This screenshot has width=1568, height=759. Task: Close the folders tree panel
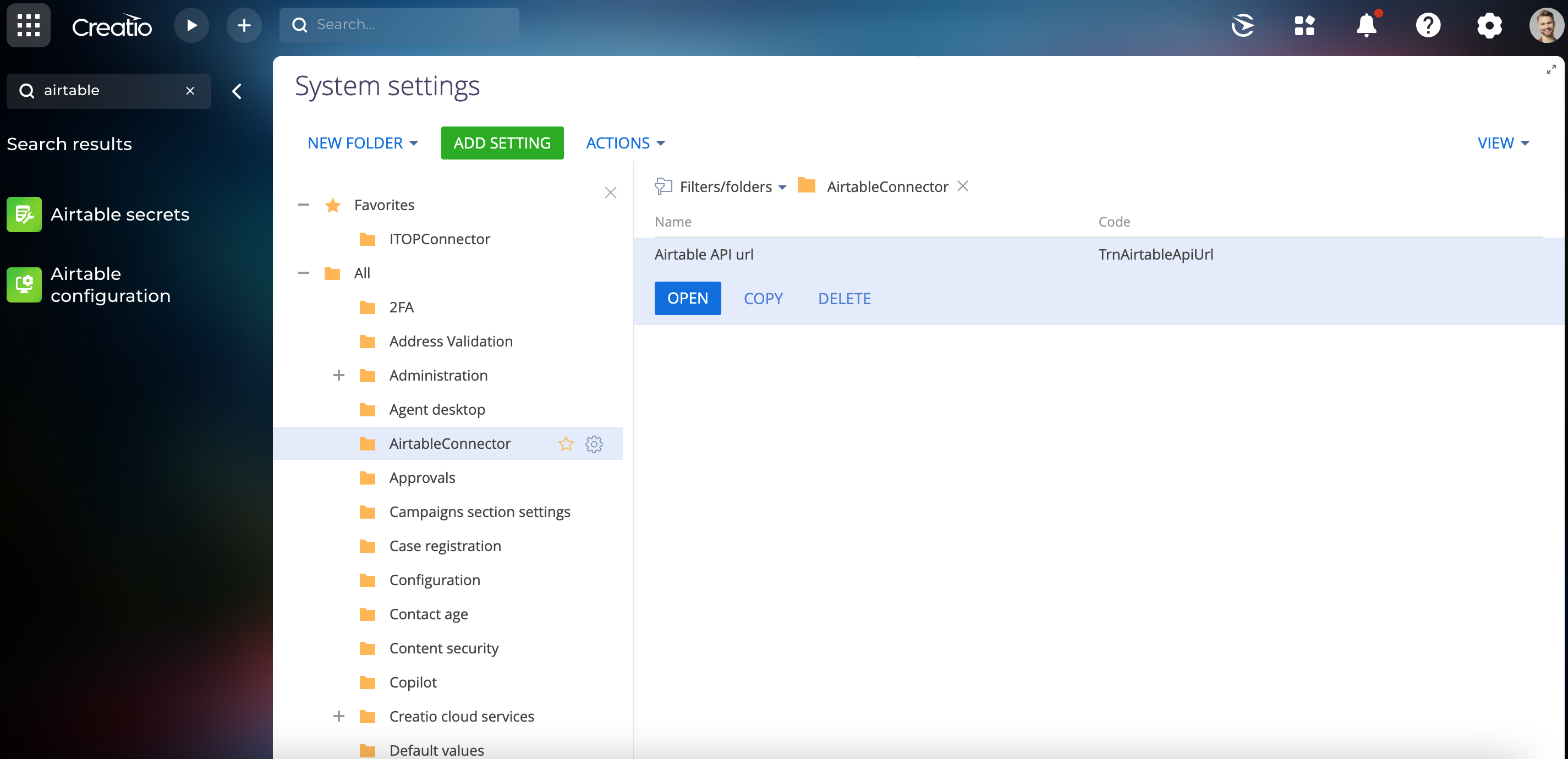click(x=611, y=193)
